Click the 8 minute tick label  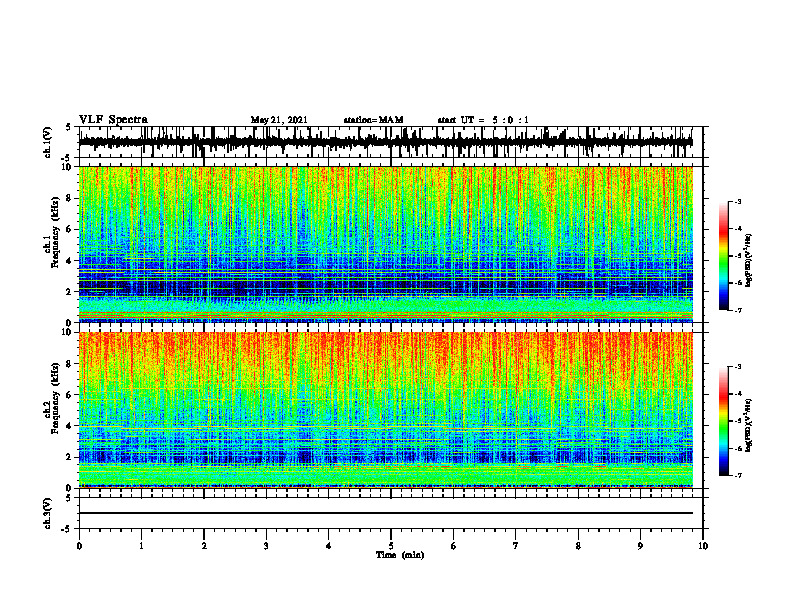click(x=578, y=546)
